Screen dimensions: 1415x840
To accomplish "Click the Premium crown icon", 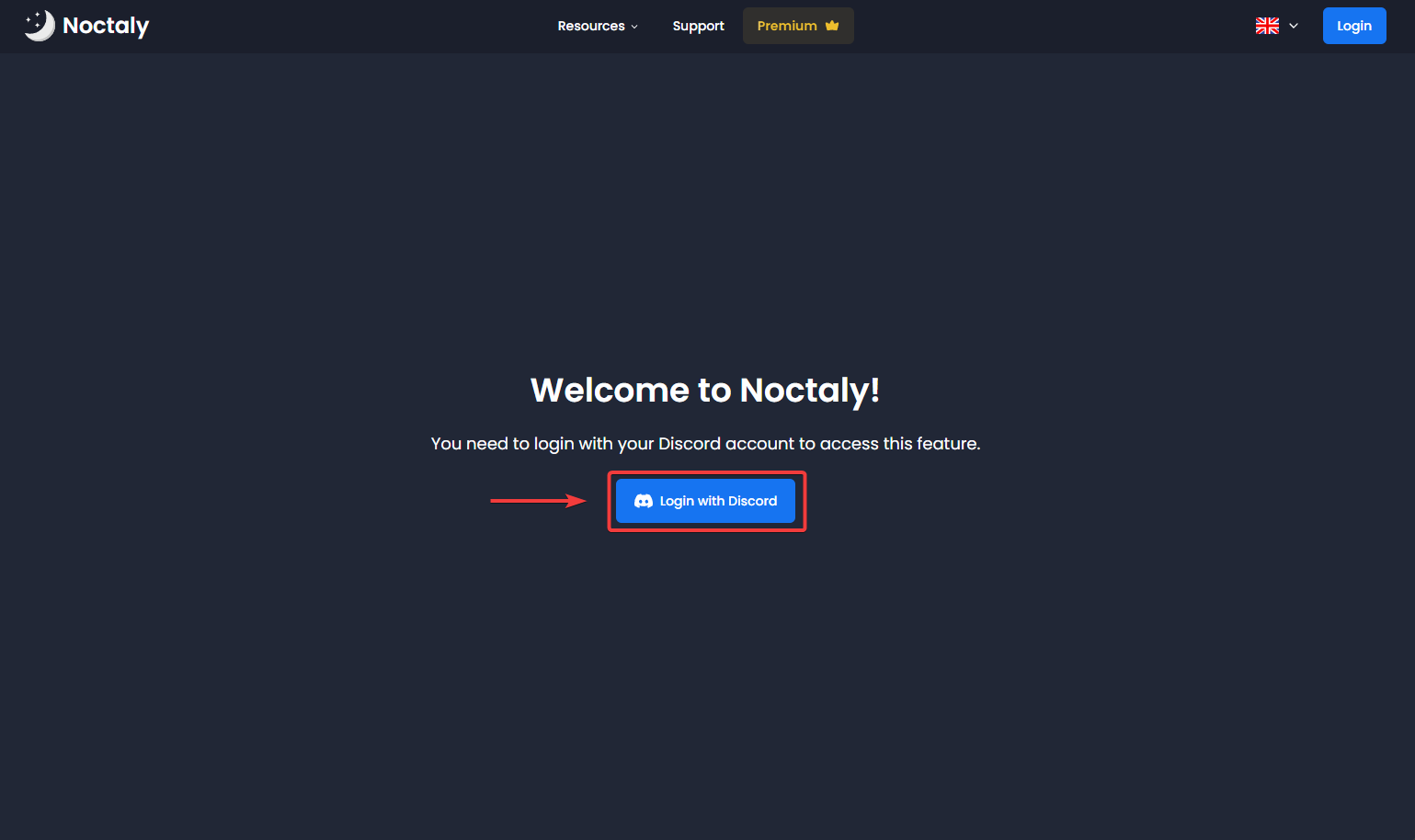I will pyautogui.click(x=832, y=26).
